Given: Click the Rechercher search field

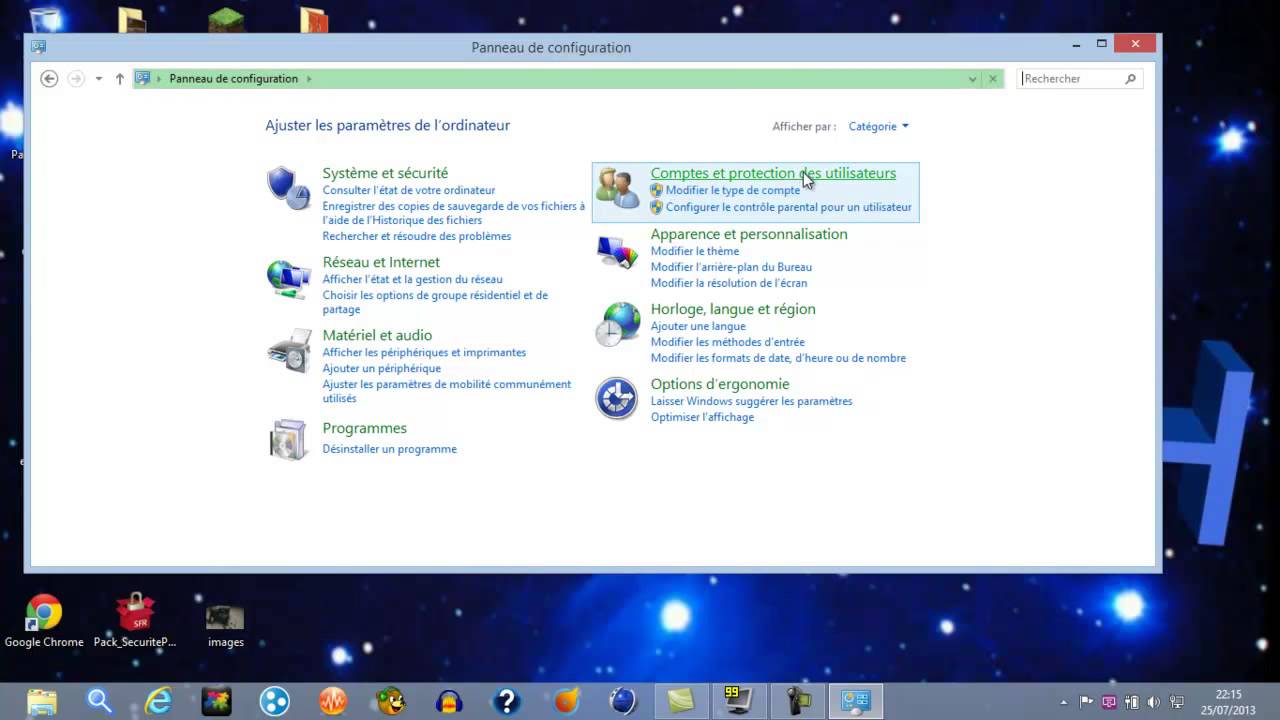Looking at the screenshot, I should click(1080, 78).
